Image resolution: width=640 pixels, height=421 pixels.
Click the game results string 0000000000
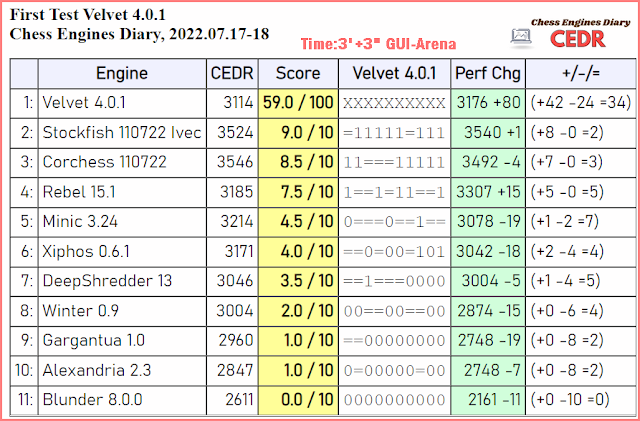point(394,401)
